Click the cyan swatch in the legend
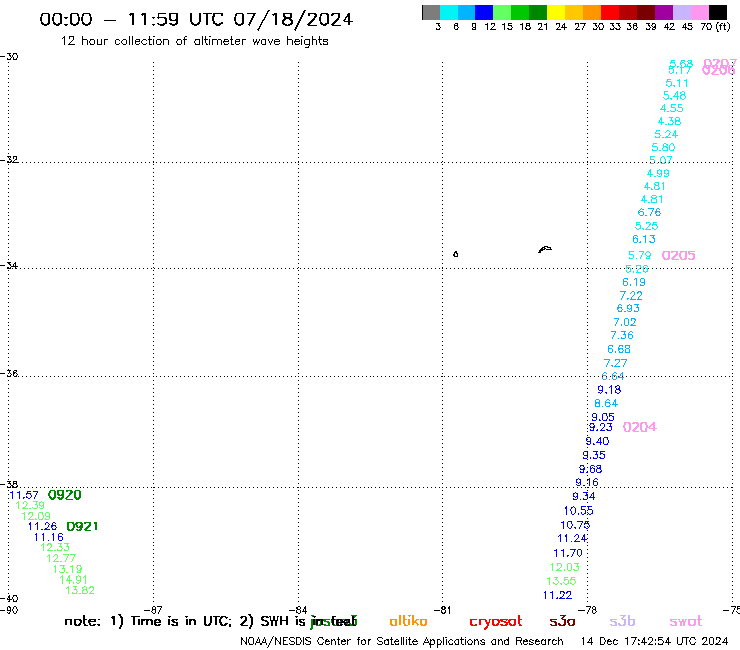Image resolution: width=740 pixels, height=650 pixels. (449, 12)
